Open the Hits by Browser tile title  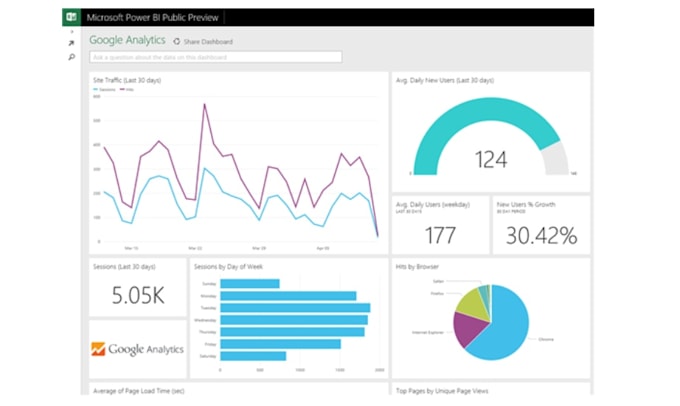pyautogui.click(x=417, y=267)
